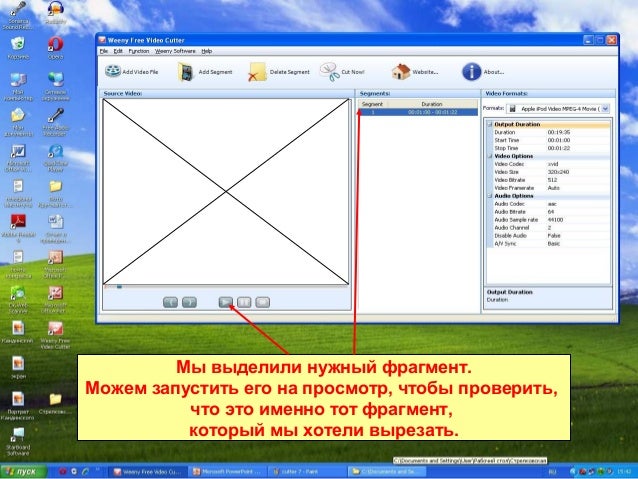
Task: Click the Add Video File film reel icon
Action: pyautogui.click(x=113, y=71)
